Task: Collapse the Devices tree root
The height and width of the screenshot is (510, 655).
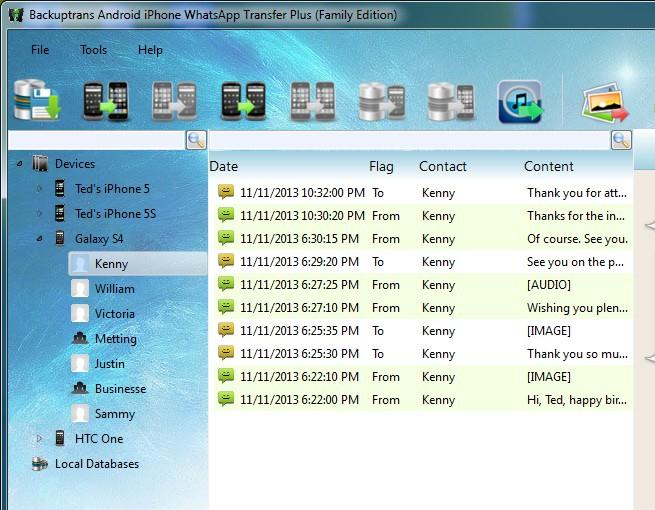Action: (x=19, y=164)
